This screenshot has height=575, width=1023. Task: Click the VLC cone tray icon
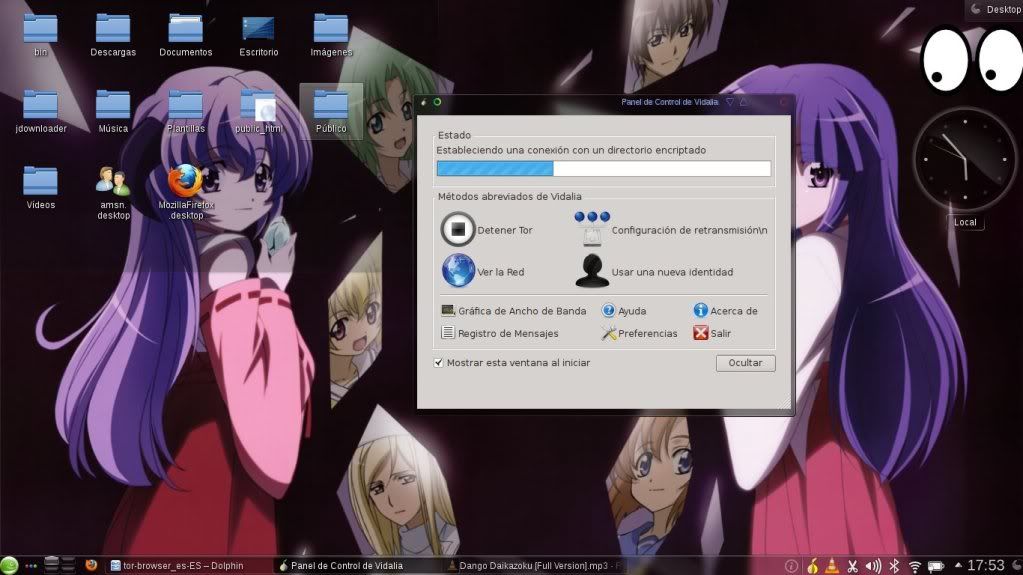coord(832,566)
